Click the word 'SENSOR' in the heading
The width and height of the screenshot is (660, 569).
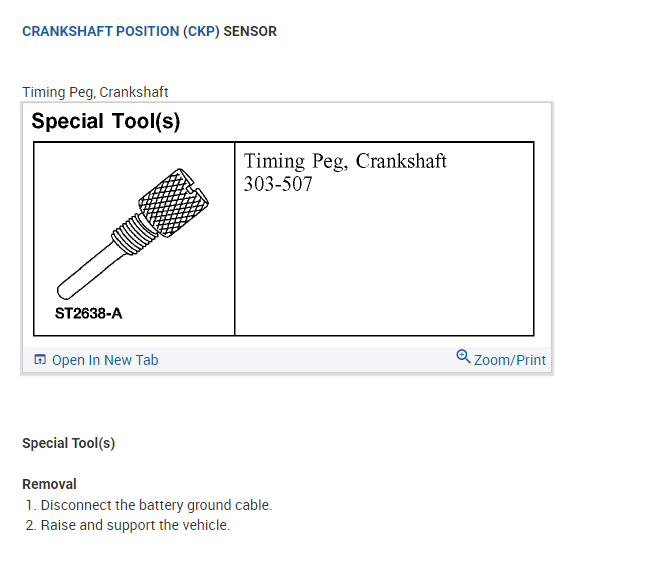[250, 31]
